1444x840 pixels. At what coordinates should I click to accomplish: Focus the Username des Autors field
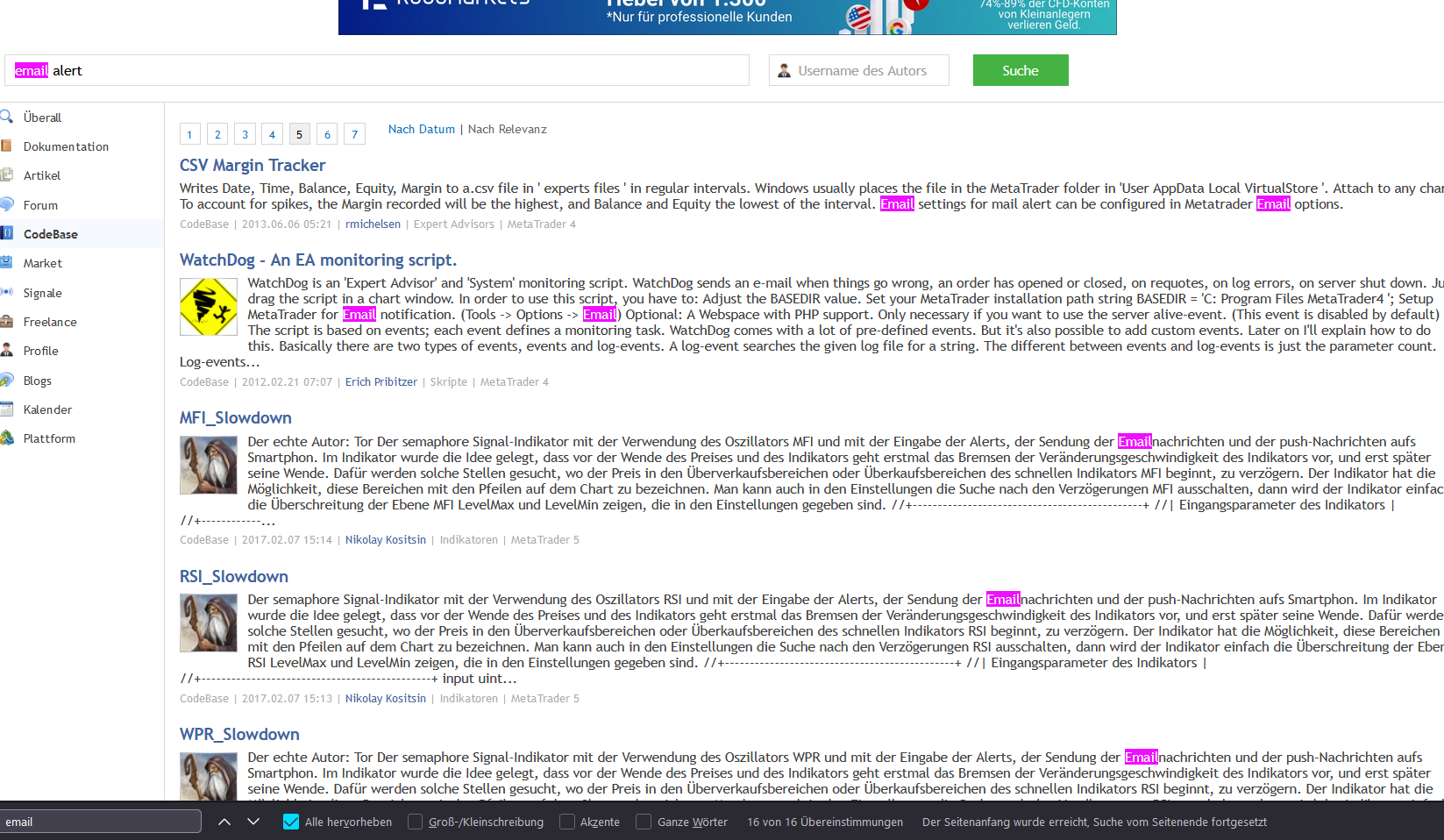pos(859,70)
